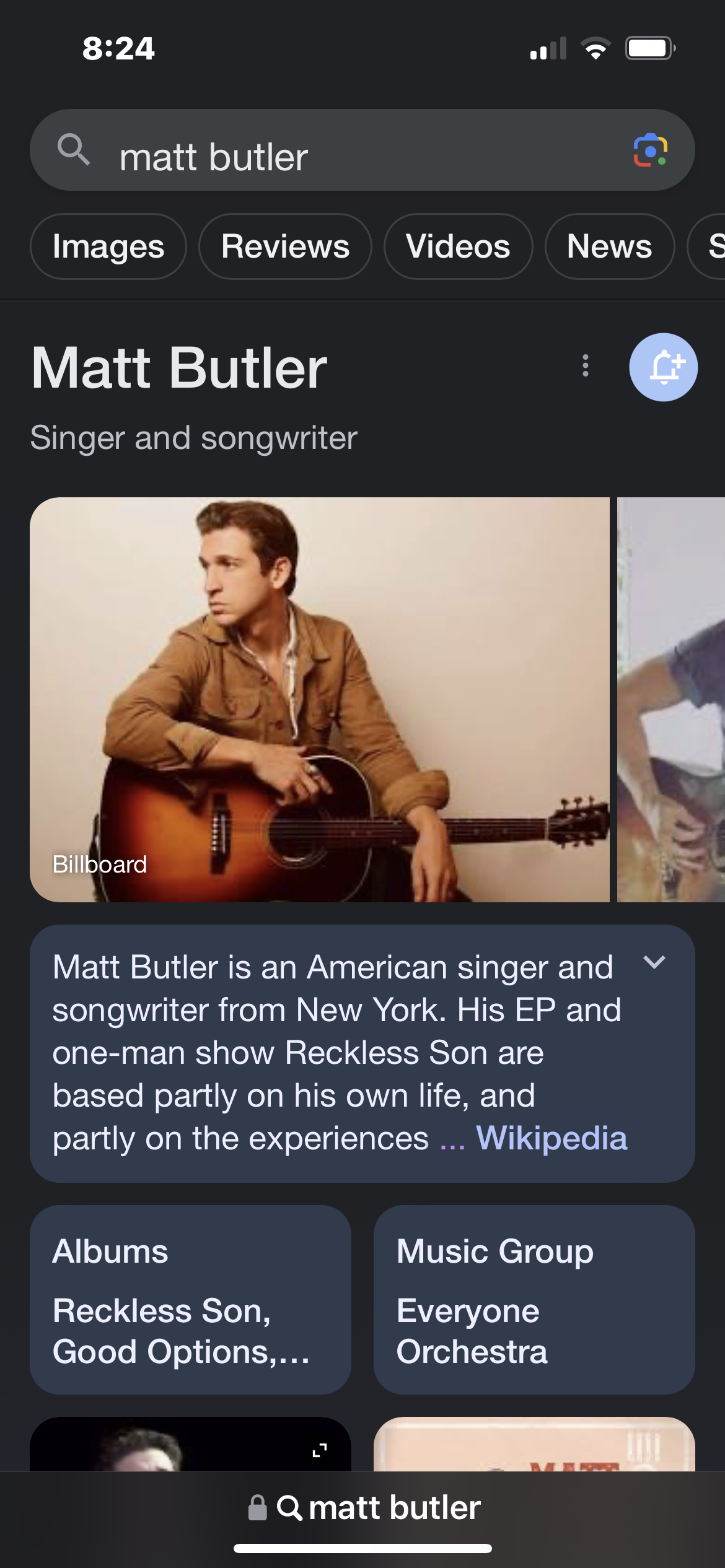Screen dimensions: 725x1568
Task: Switch to the Videos tab
Action: click(458, 246)
